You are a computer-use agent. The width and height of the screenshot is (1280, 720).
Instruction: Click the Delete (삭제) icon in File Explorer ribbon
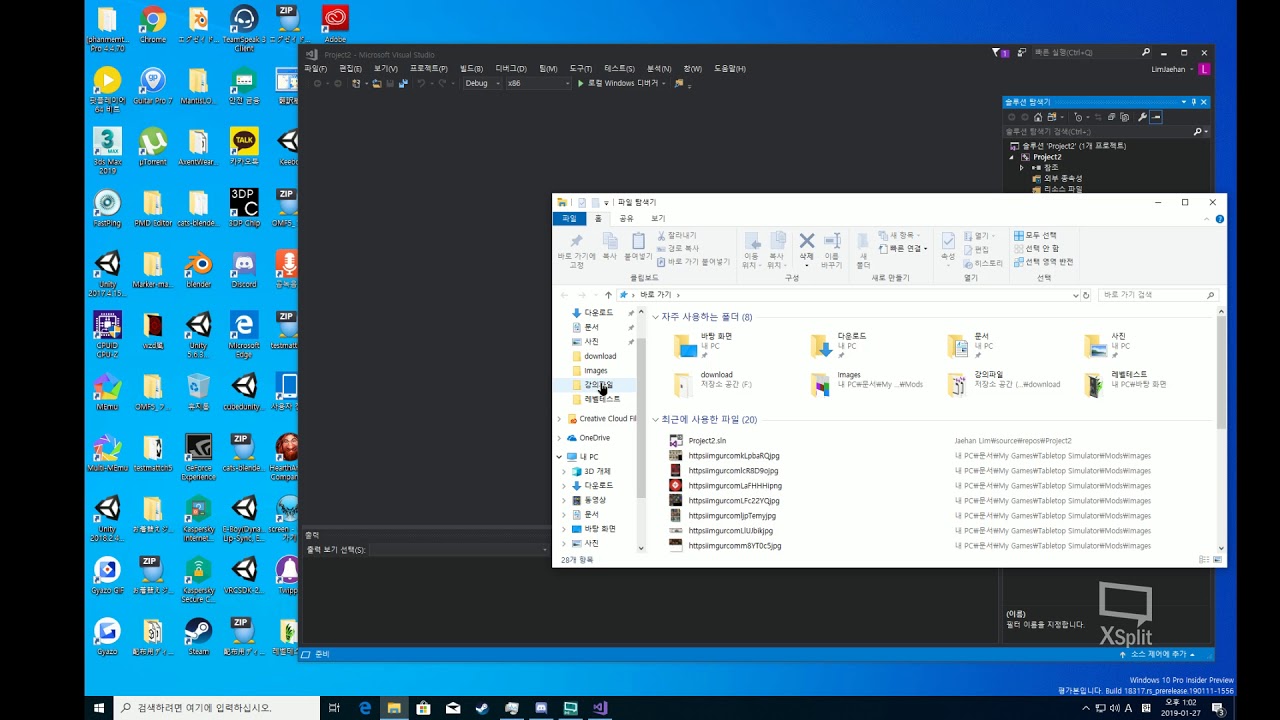(806, 241)
